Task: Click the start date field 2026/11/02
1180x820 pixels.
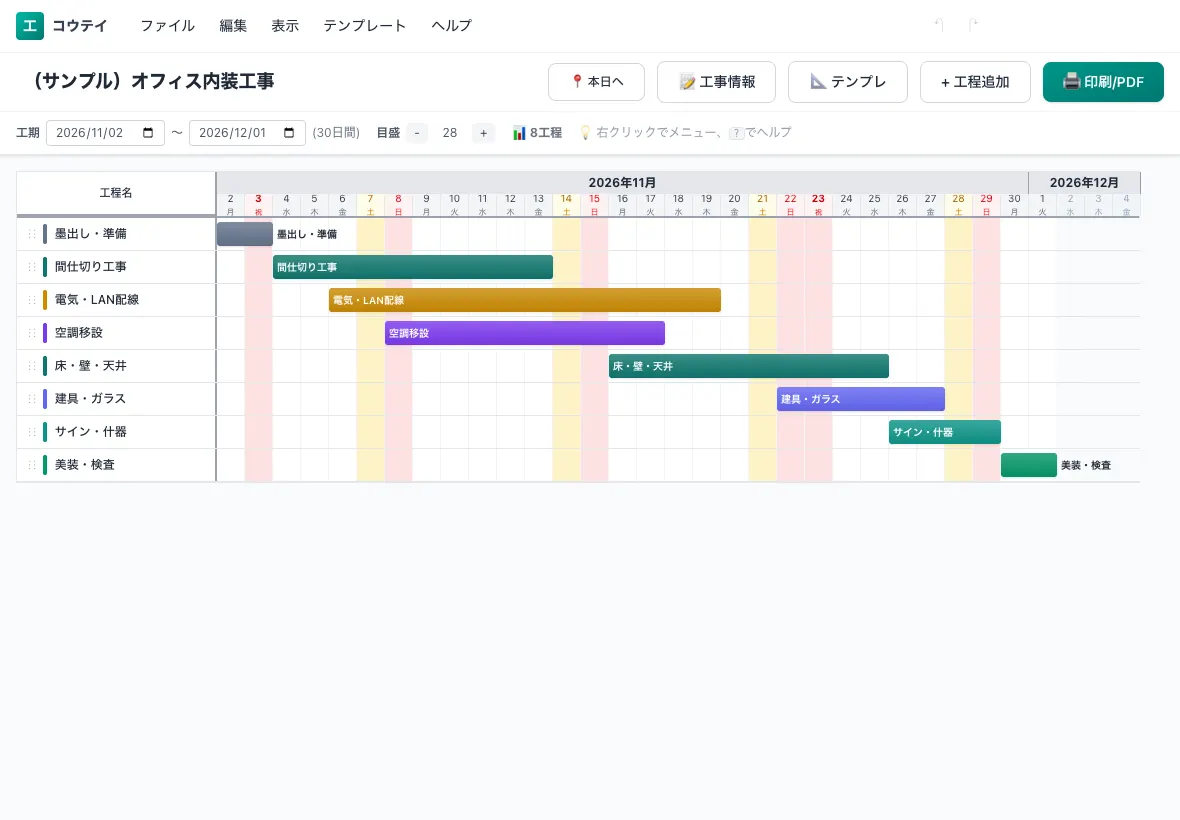Action: click(x=105, y=133)
